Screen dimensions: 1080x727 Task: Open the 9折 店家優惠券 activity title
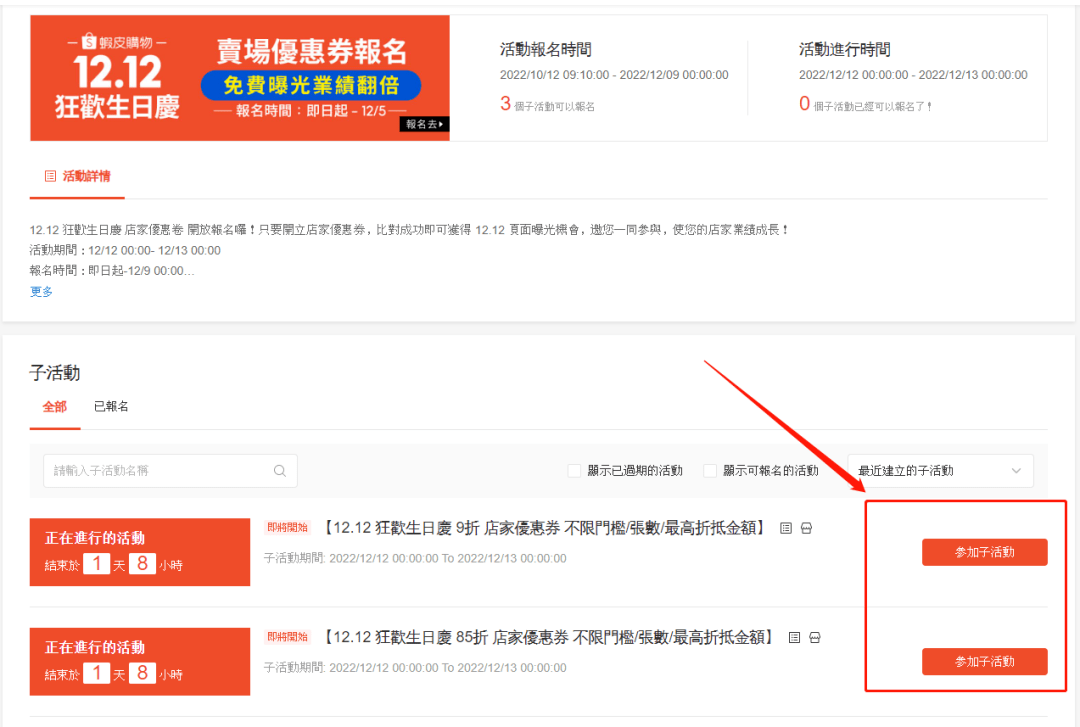(545, 528)
